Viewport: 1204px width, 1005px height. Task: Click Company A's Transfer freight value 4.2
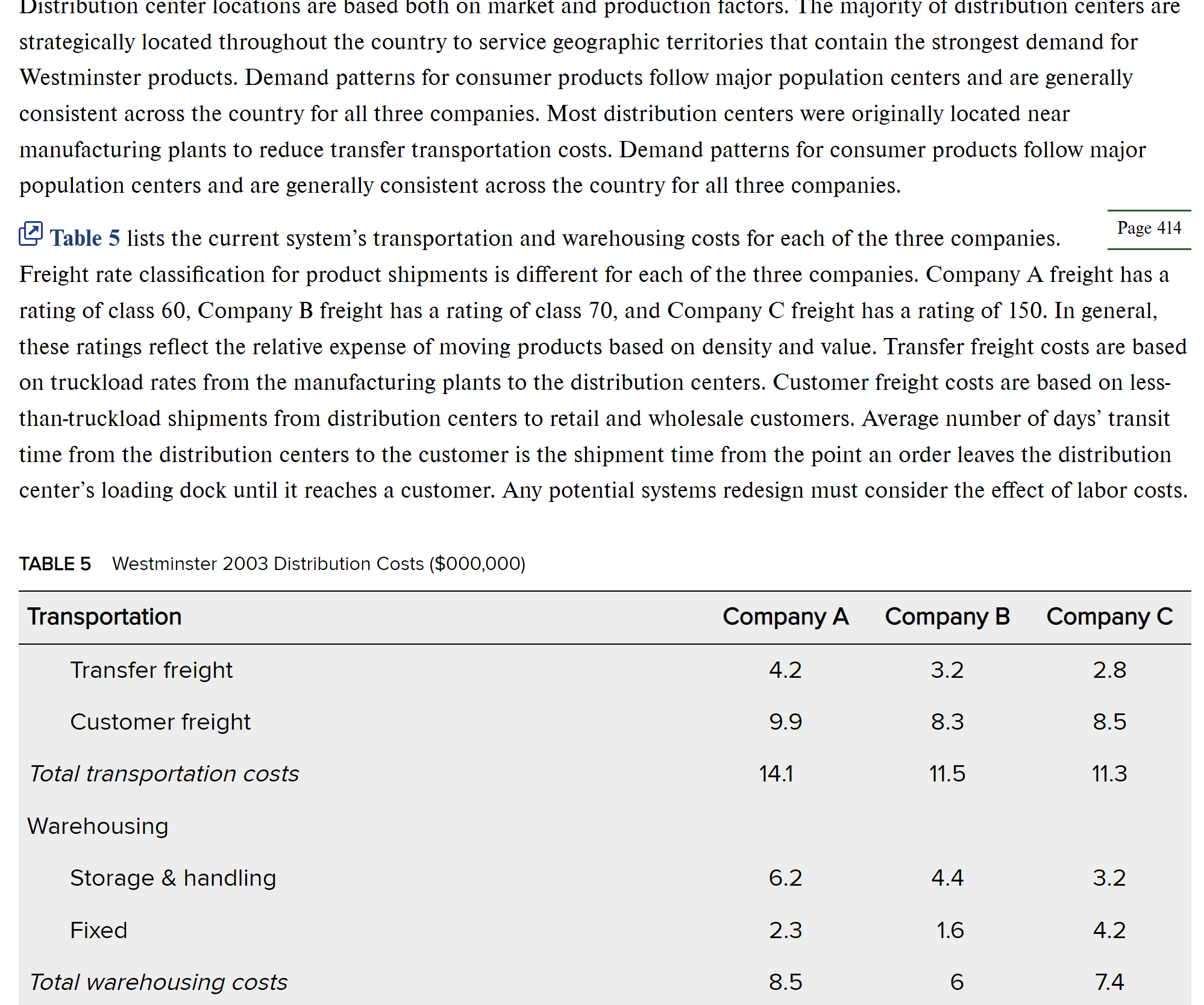(785, 670)
